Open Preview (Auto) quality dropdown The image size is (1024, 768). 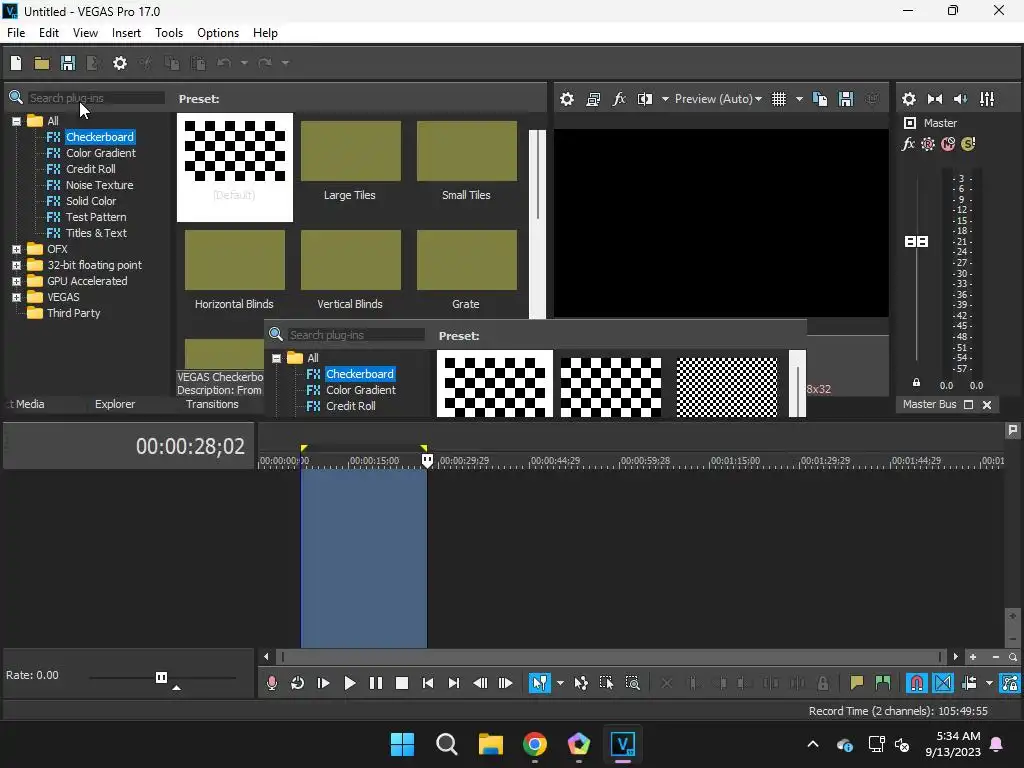[x=718, y=99]
